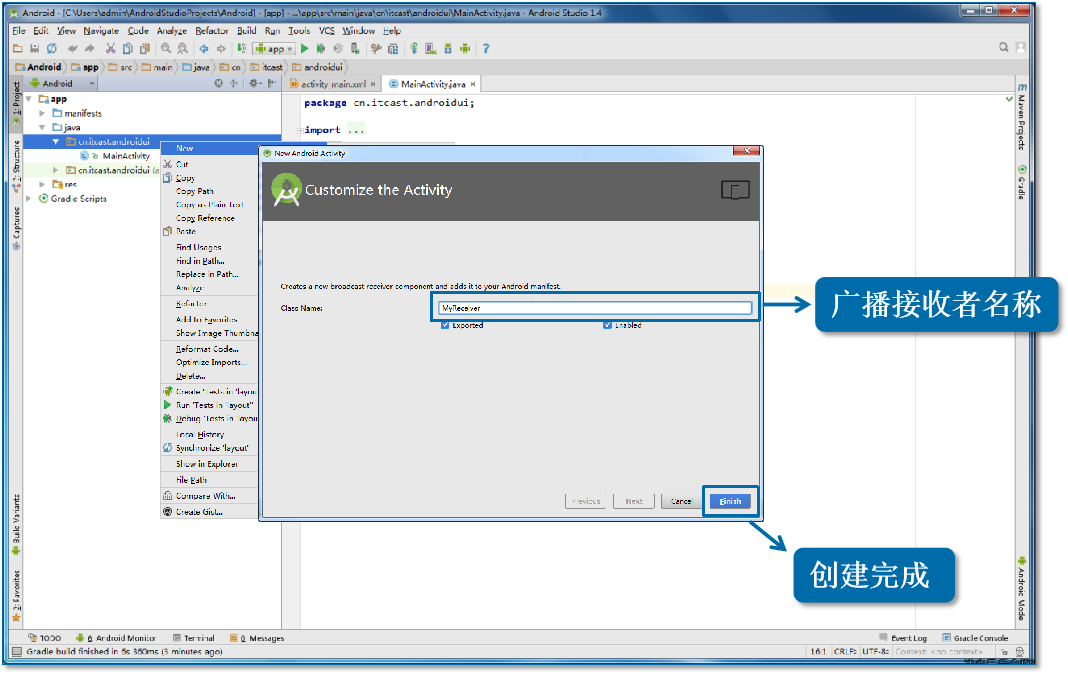Expand the Gradle Scripts node
The height and width of the screenshot is (676, 1068).
pyautogui.click(x=29, y=198)
